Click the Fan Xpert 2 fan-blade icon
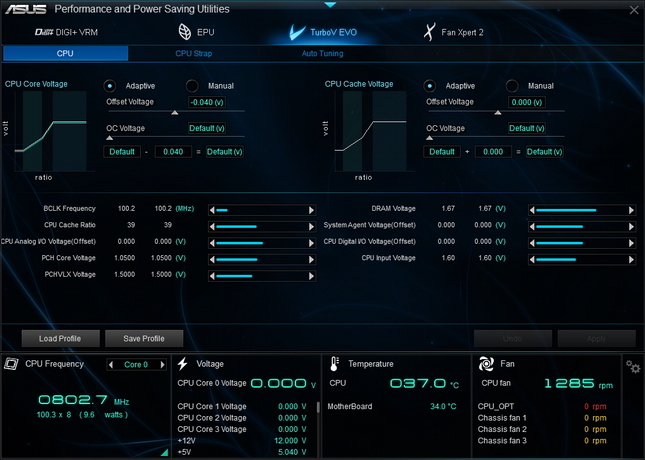The width and height of the screenshot is (645, 460). click(429, 32)
